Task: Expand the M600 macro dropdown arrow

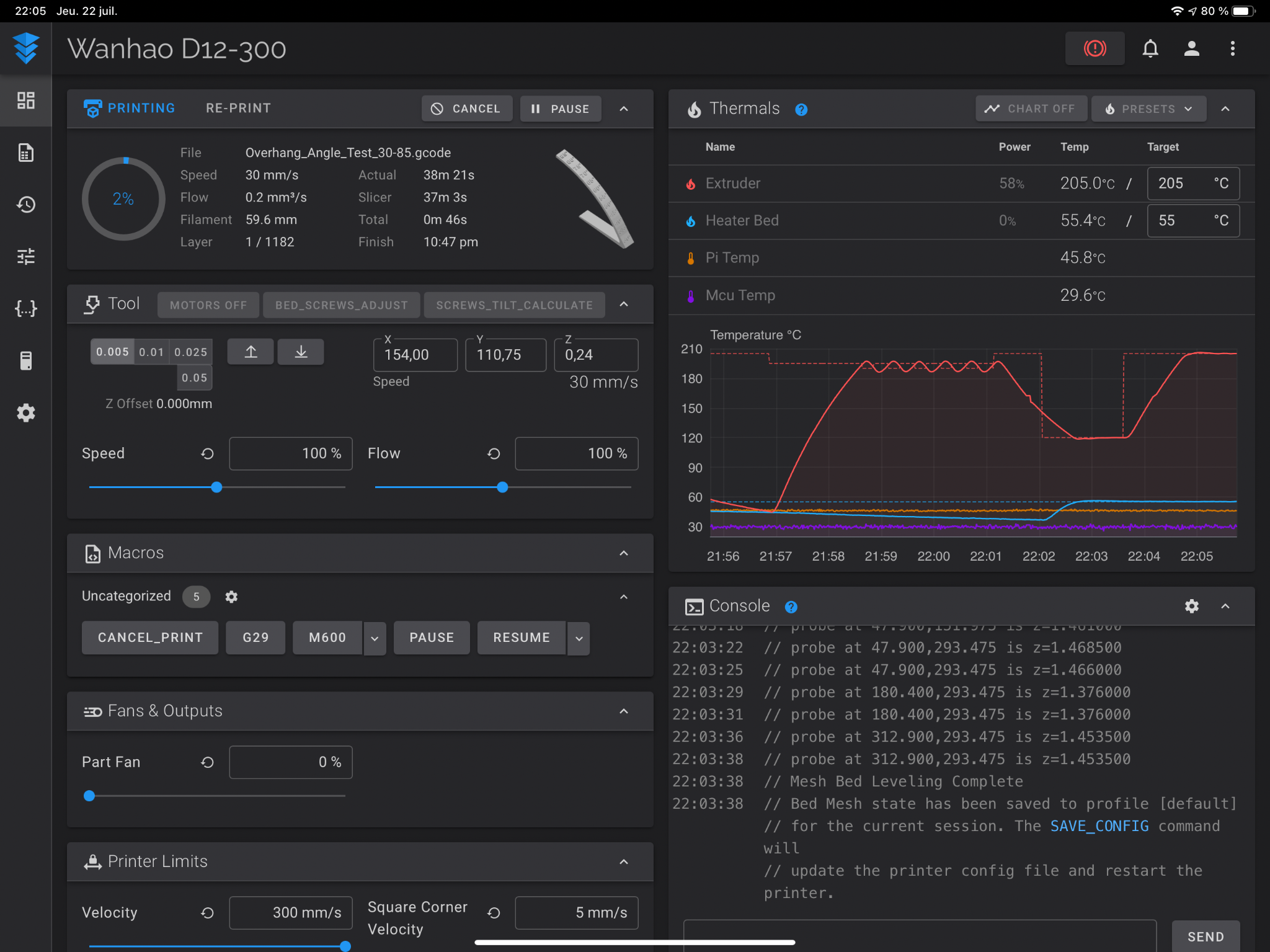Action: click(375, 638)
